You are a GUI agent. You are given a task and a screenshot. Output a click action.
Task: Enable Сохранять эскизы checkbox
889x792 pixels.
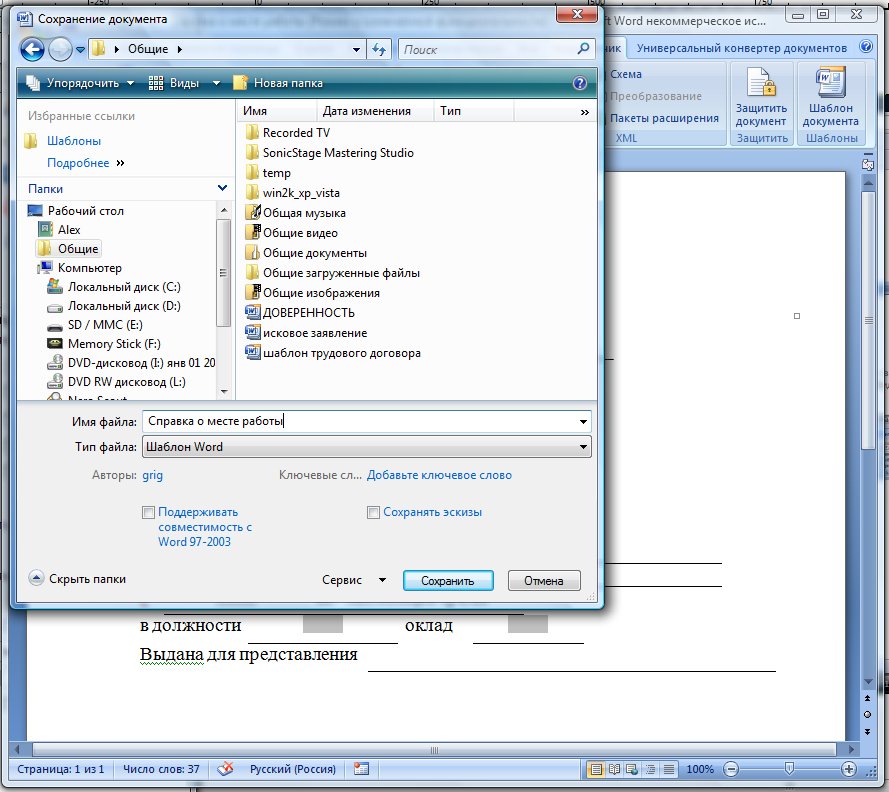pos(373,513)
